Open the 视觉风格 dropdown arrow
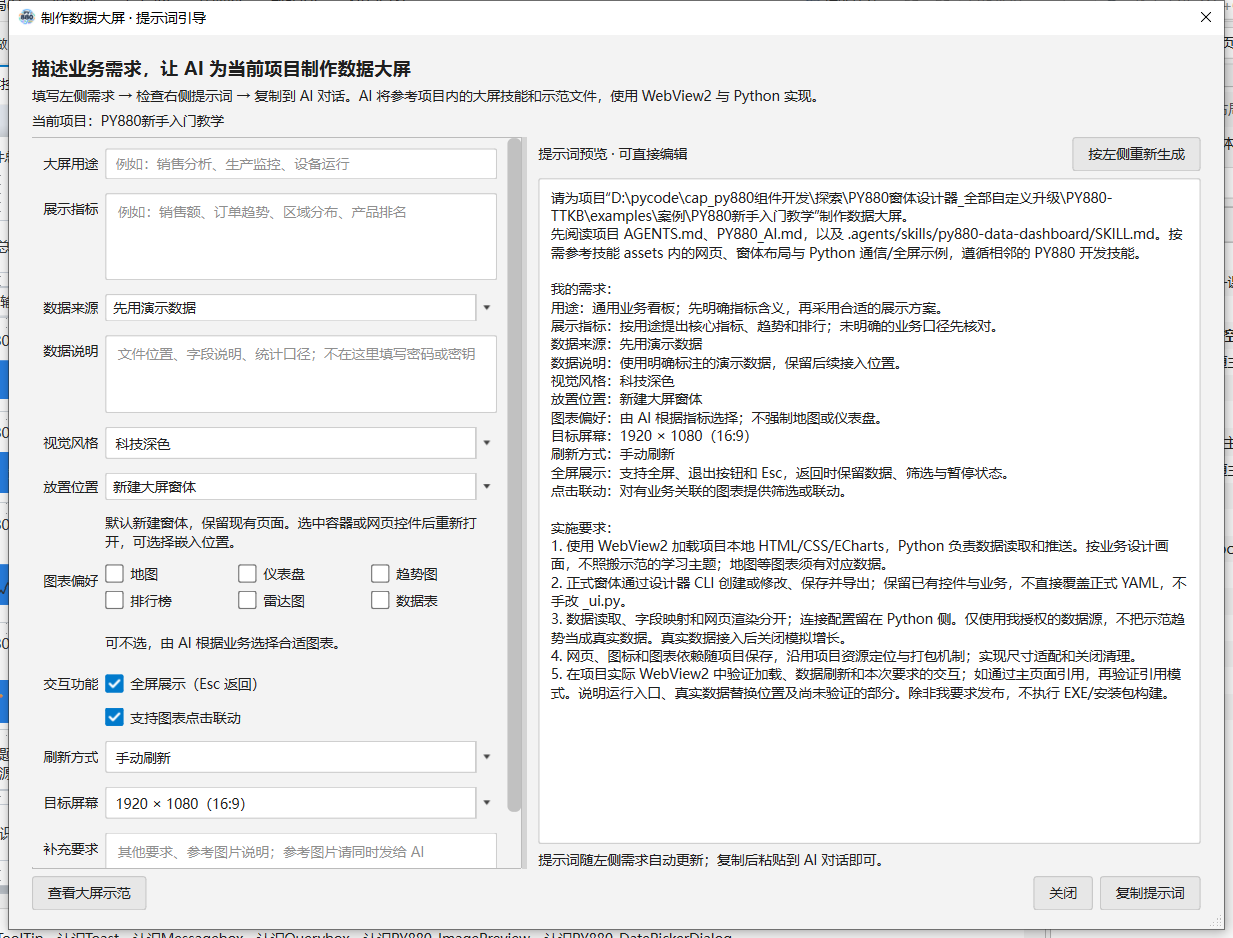Screen dimensions: 1233x938 click(x=487, y=442)
